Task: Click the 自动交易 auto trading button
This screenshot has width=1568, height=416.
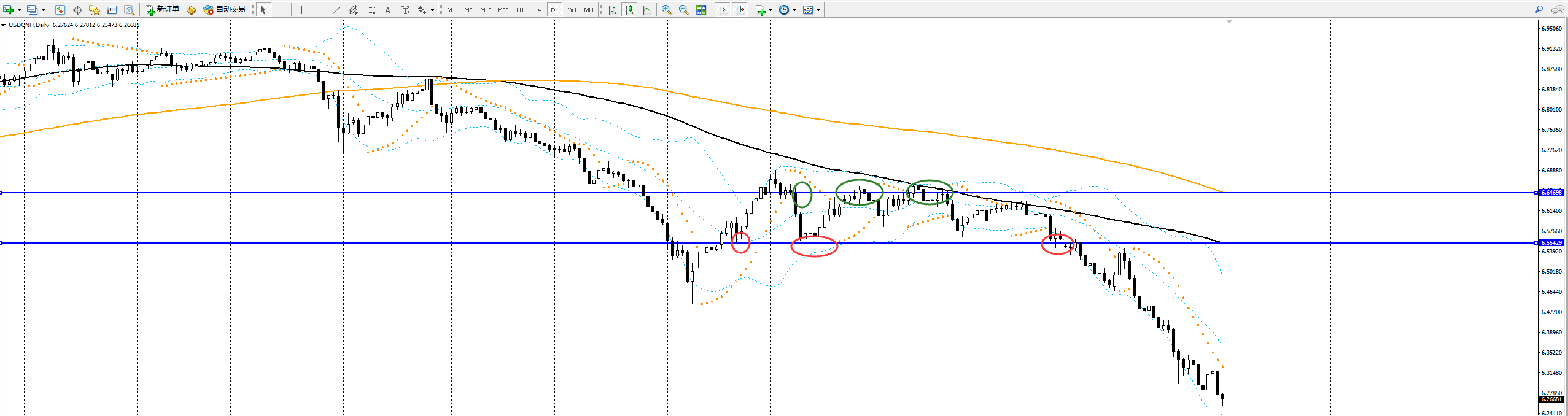Action: [225, 10]
